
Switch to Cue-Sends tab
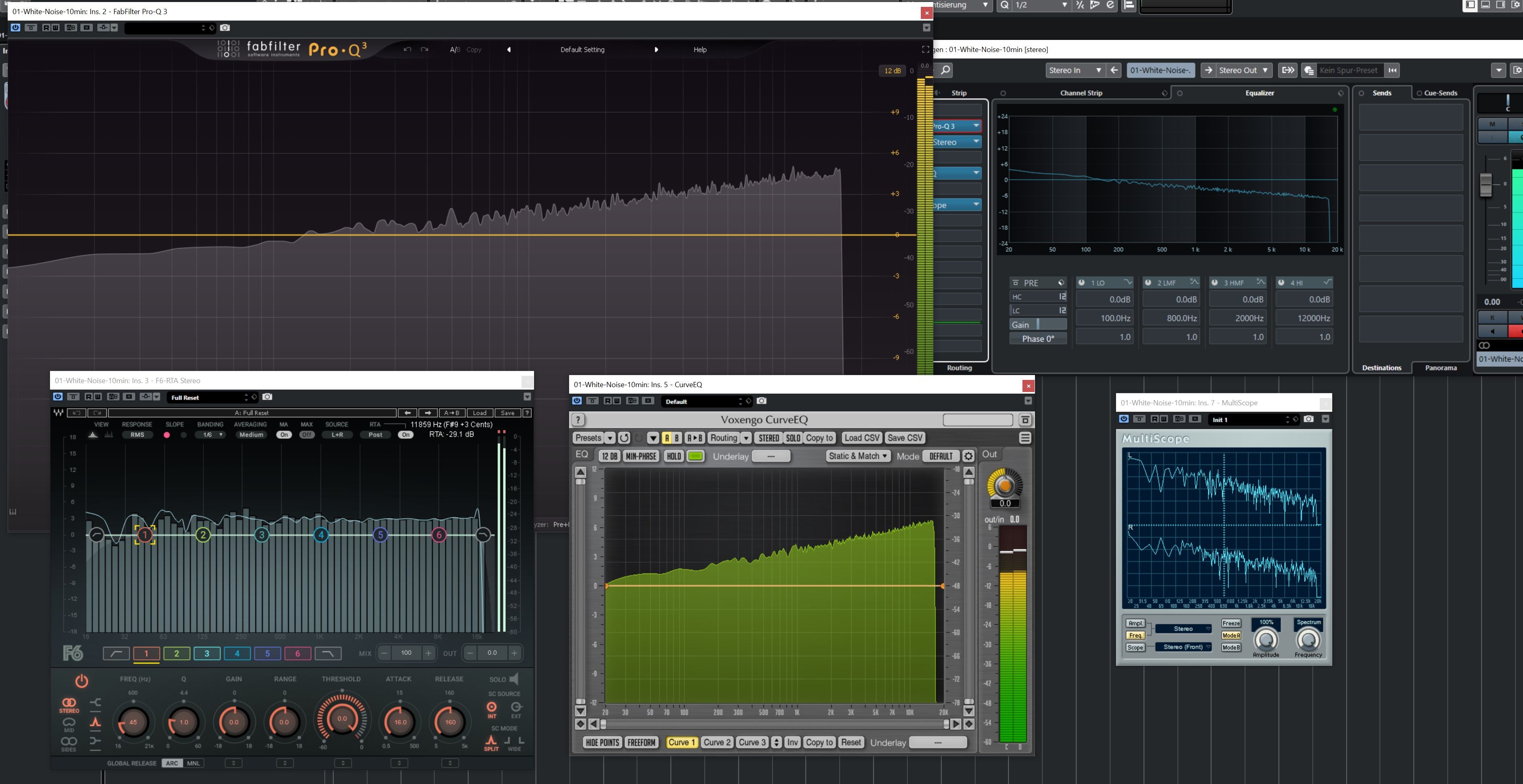(1440, 94)
